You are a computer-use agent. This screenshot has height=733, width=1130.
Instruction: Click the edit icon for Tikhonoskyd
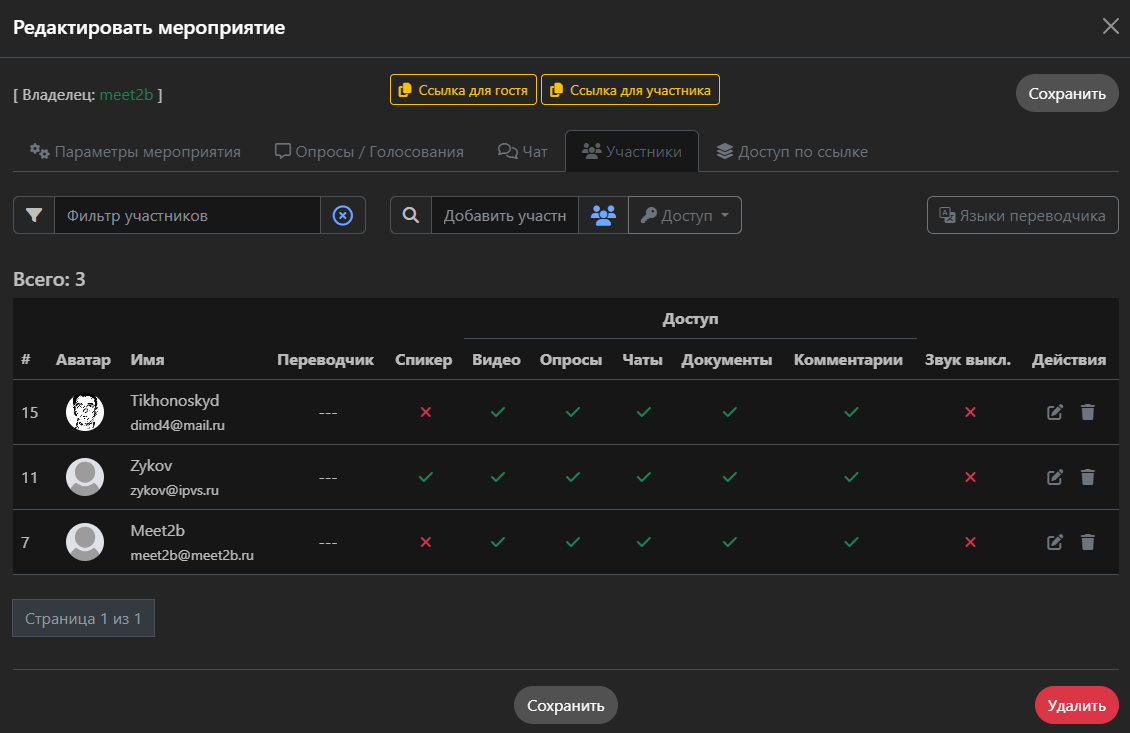[x=1054, y=412]
